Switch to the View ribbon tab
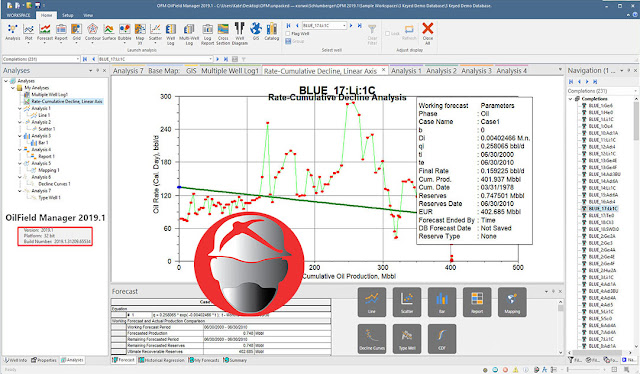The image size is (640, 374). point(88,15)
